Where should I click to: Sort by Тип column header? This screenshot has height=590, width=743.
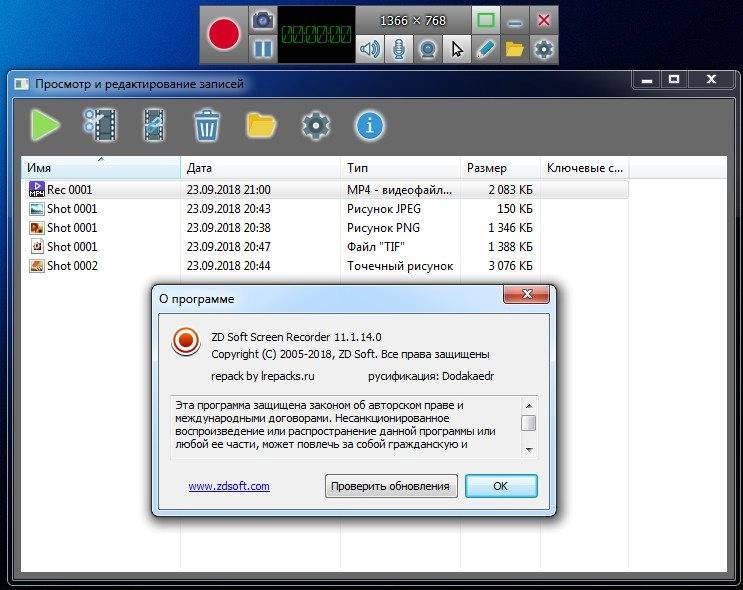point(400,167)
